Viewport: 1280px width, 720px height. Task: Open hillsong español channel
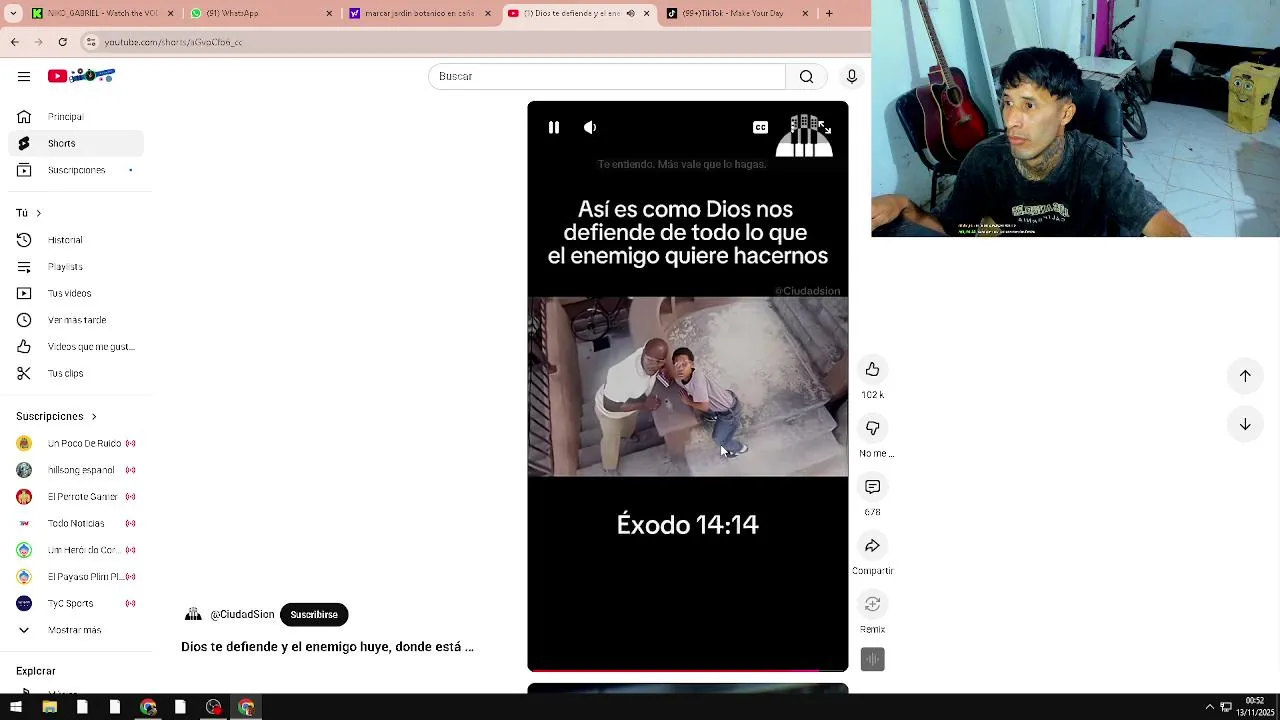coord(76,470)
